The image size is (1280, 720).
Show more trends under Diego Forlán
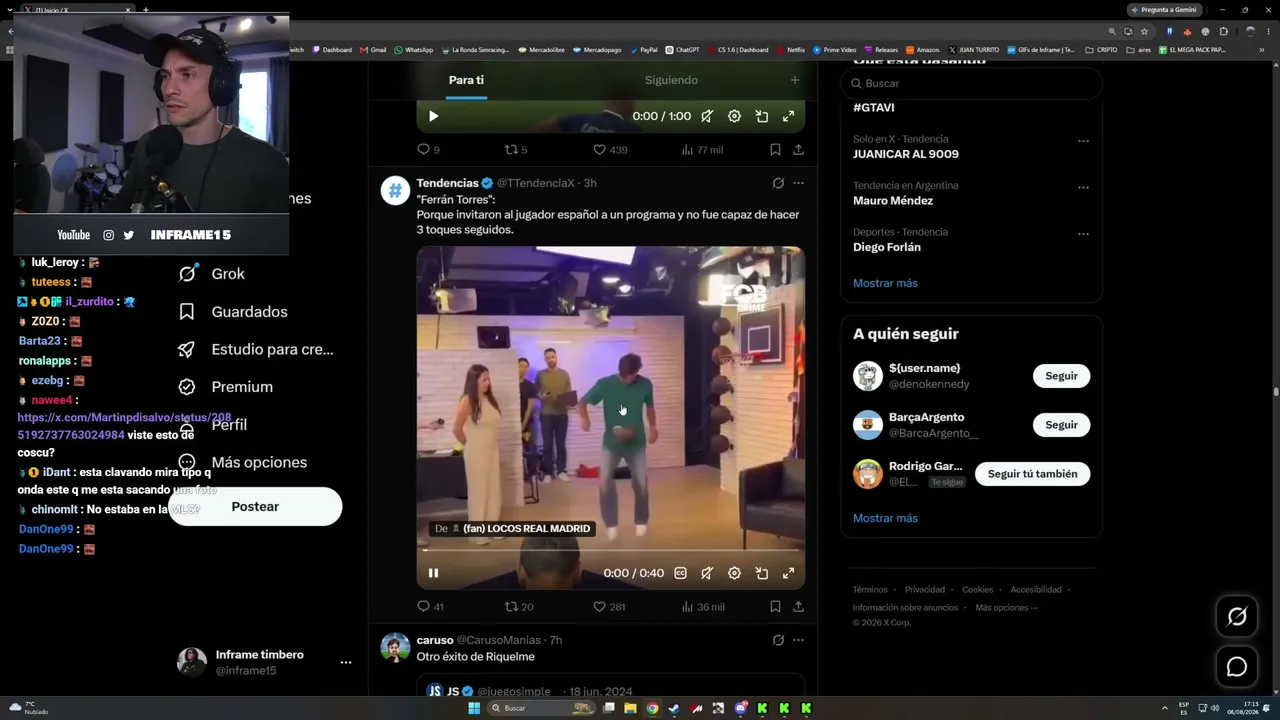[x=885, y=283]
